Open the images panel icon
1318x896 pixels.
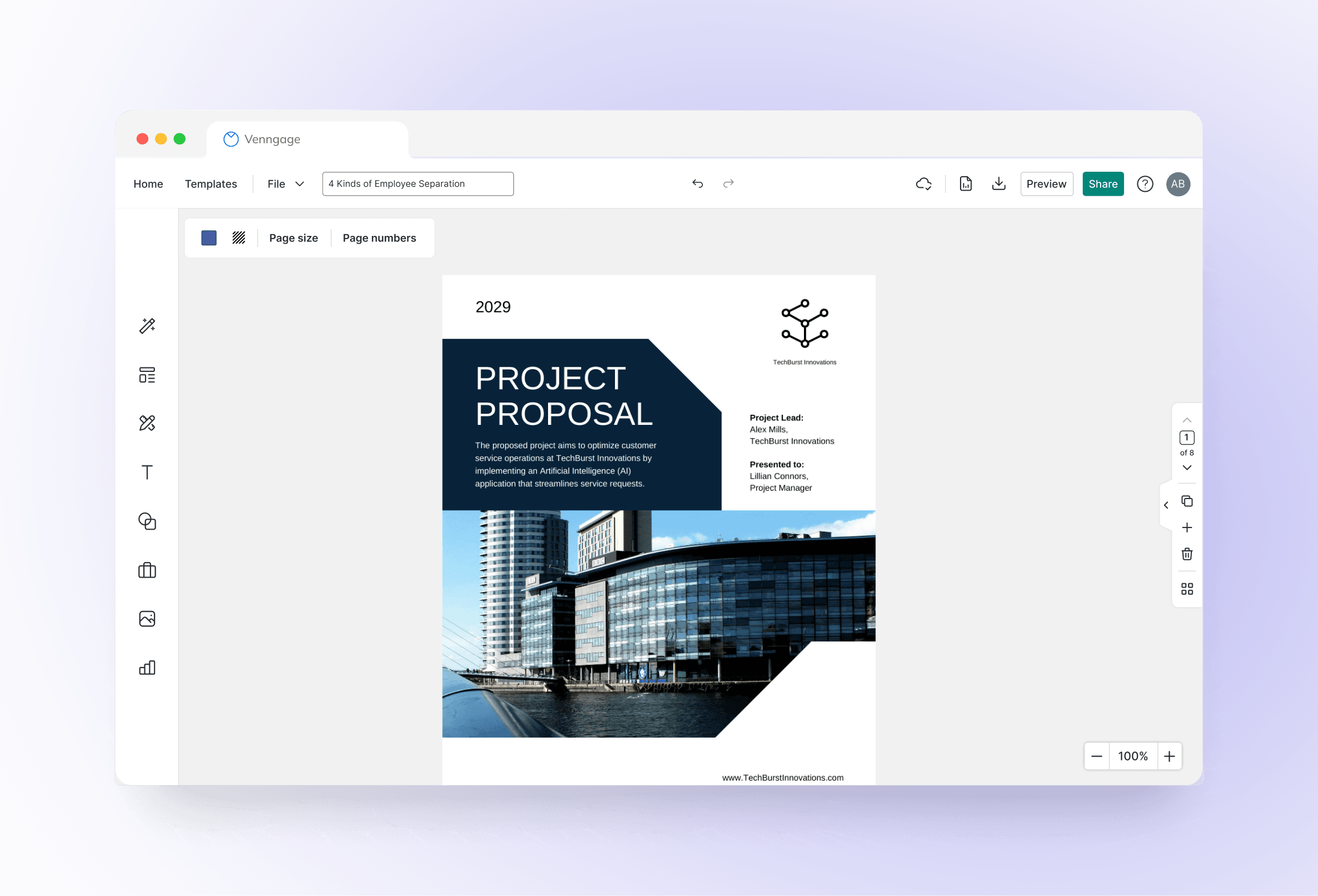point(147,619)
